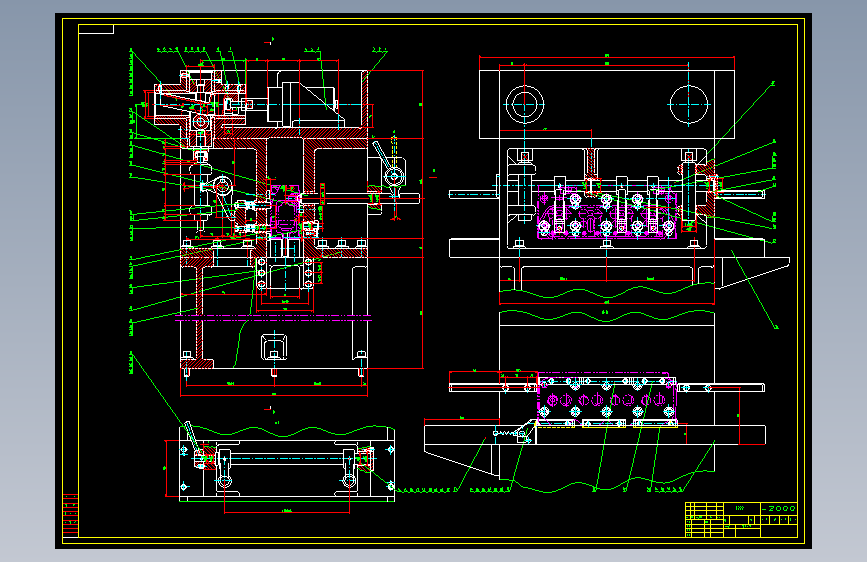Click the "-2000" text in title block
This screenshot has height=562, width=867.
tap(779, 508)
